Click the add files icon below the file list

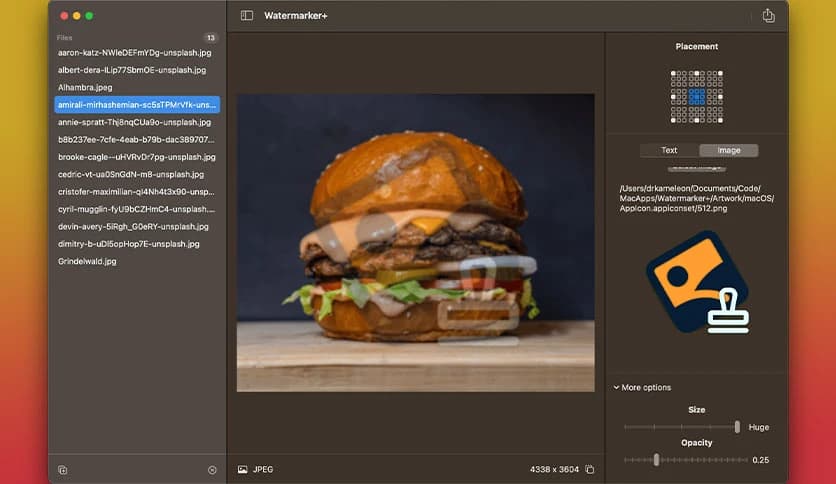point(62,470)
